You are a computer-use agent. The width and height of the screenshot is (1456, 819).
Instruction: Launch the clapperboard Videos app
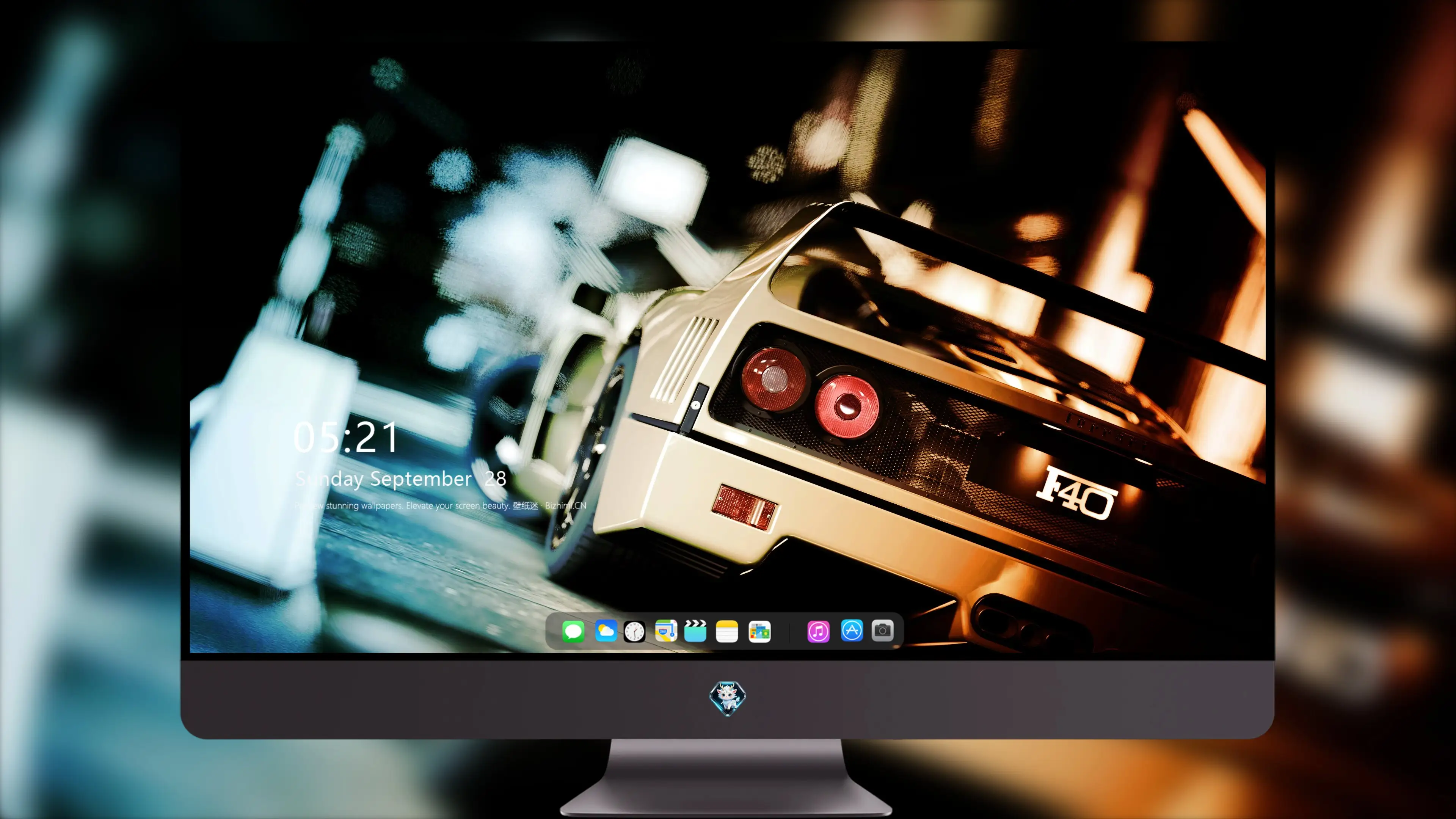coord(695,631)
